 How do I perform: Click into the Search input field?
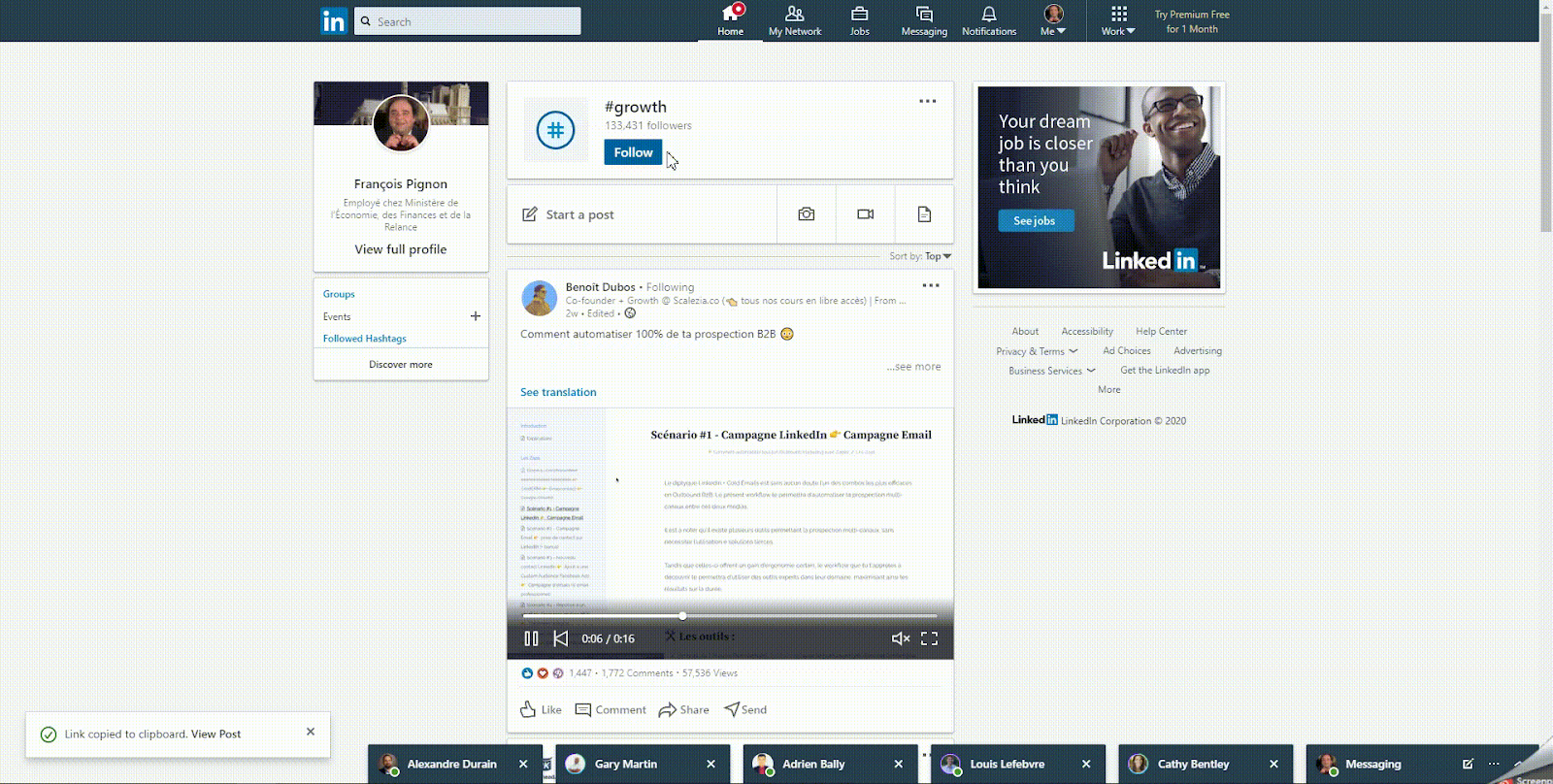point(467,21)
